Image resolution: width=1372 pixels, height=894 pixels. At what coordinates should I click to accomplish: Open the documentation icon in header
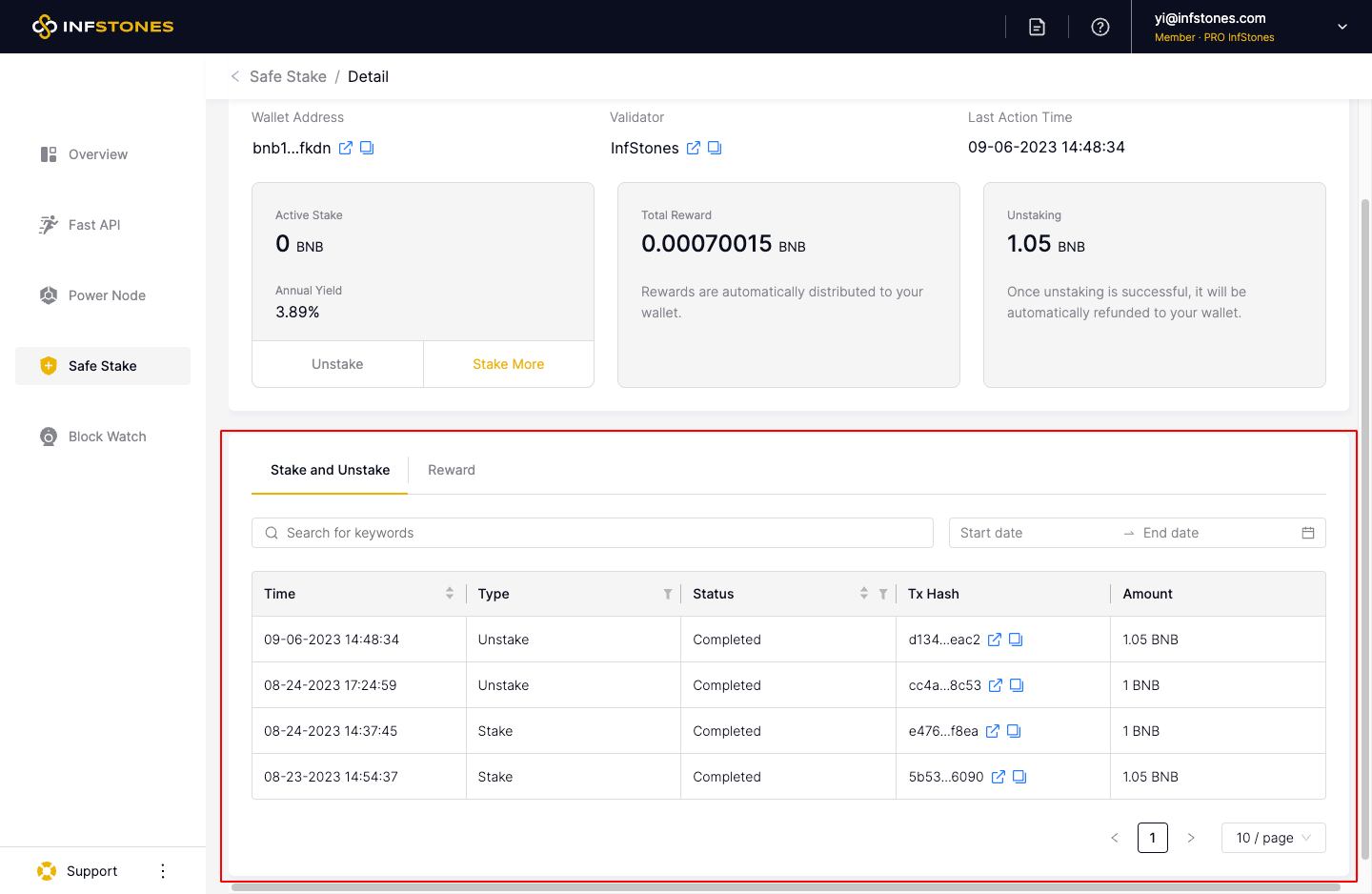[x=1037, y=27]
